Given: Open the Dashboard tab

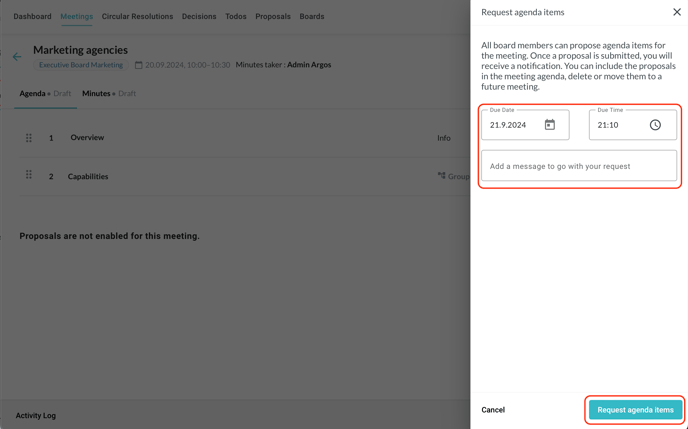Looking at the screenshot, I should (x=32, y=16).
